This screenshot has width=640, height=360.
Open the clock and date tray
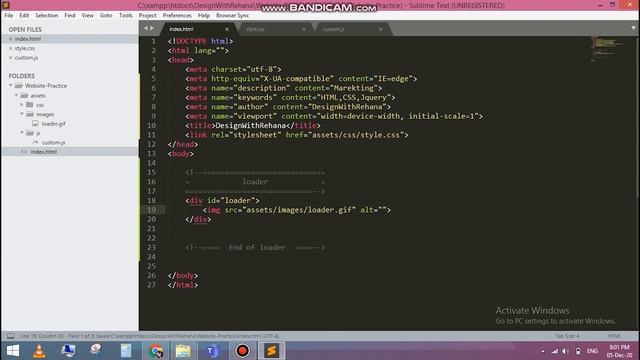(x=619, y=351)
